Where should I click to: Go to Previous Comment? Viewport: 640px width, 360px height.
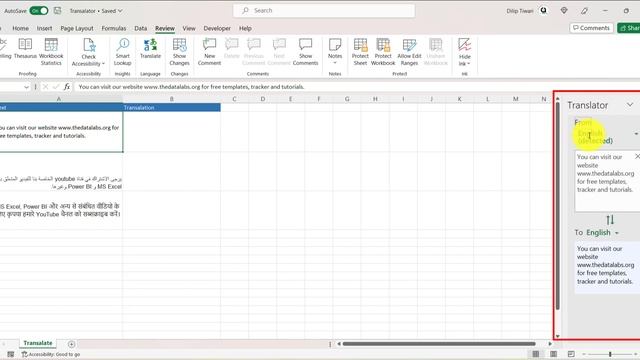coord(253,52)
